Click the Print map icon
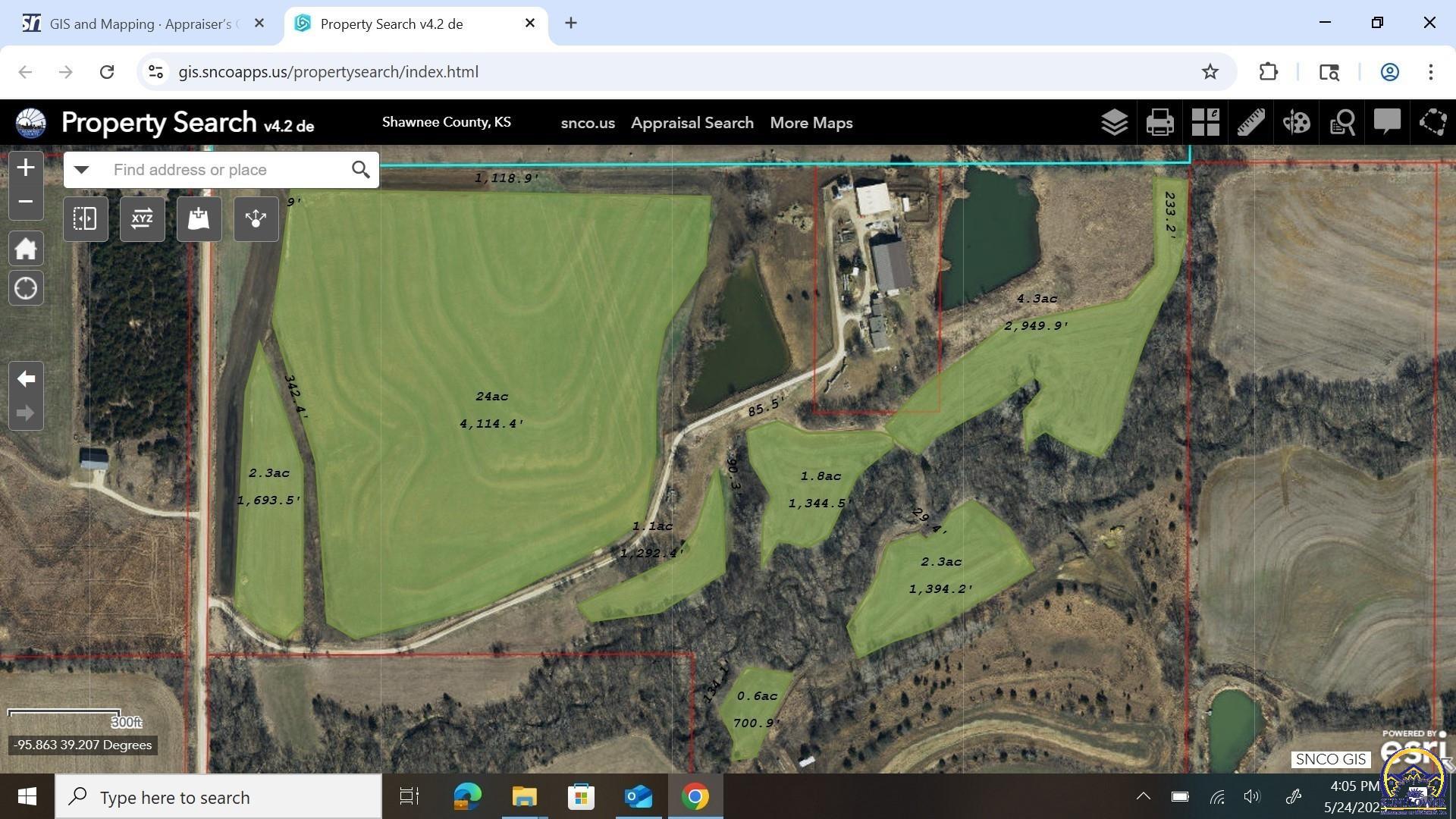The image size is (1456, 819). [x=1159, y=122]
